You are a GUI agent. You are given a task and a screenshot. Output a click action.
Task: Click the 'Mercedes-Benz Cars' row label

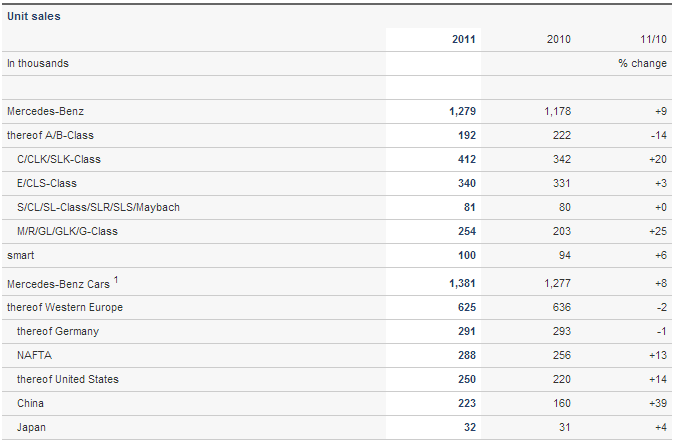click(x=59, y=284)
